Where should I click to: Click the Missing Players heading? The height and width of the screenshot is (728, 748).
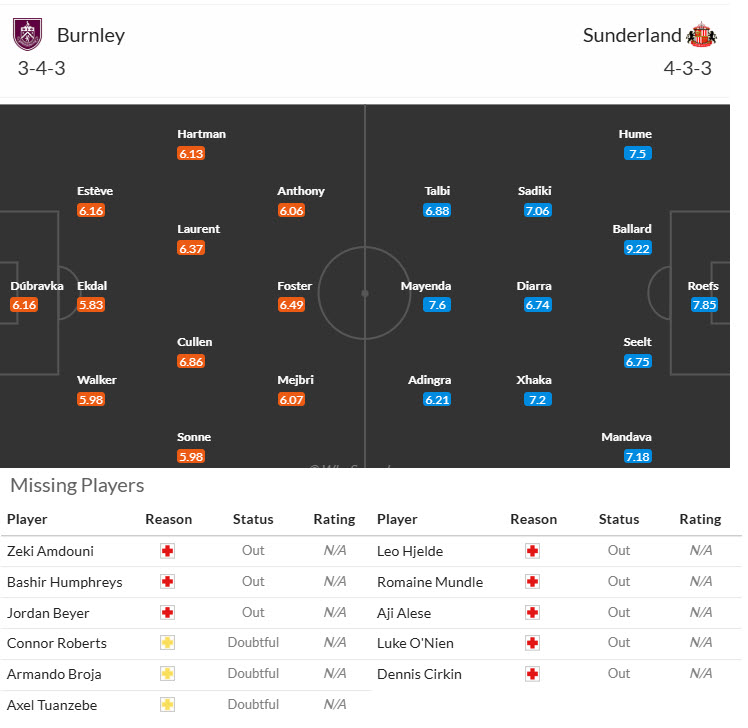tap(77, 486)
